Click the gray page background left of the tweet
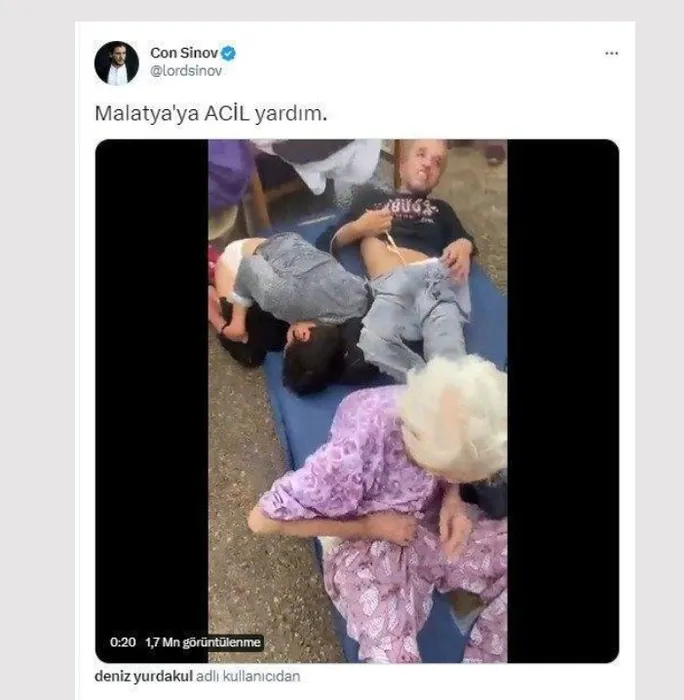Image resolution: width=684 pixels, height=700 pixels. coord(38,357)
